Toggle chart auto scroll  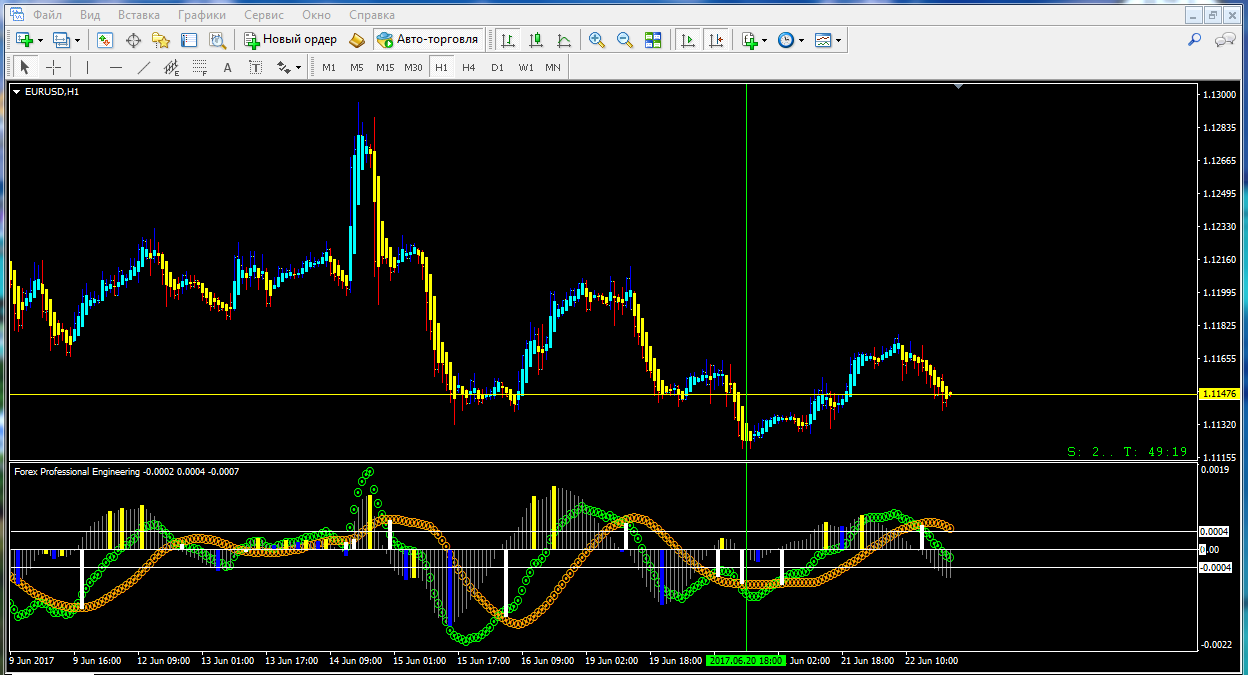(x=688, y=40)
